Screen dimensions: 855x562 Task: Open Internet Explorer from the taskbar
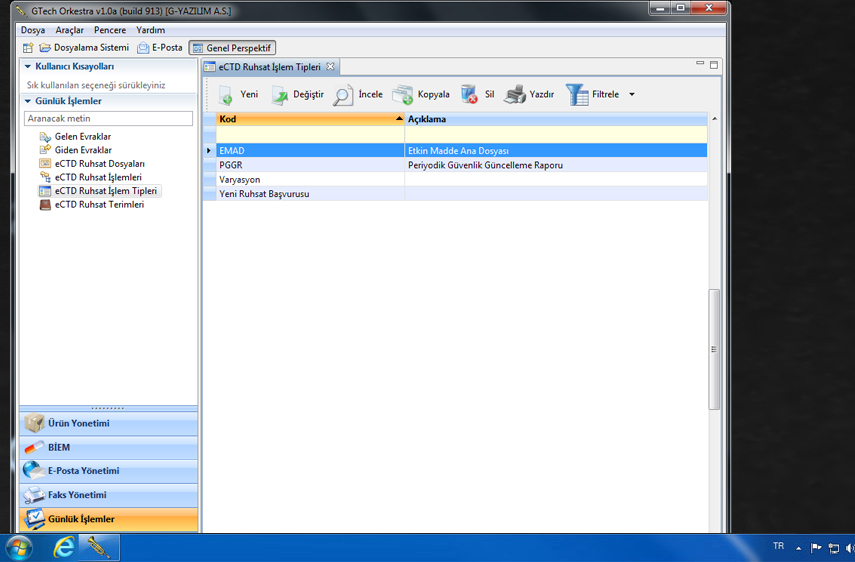coord(63,547)
